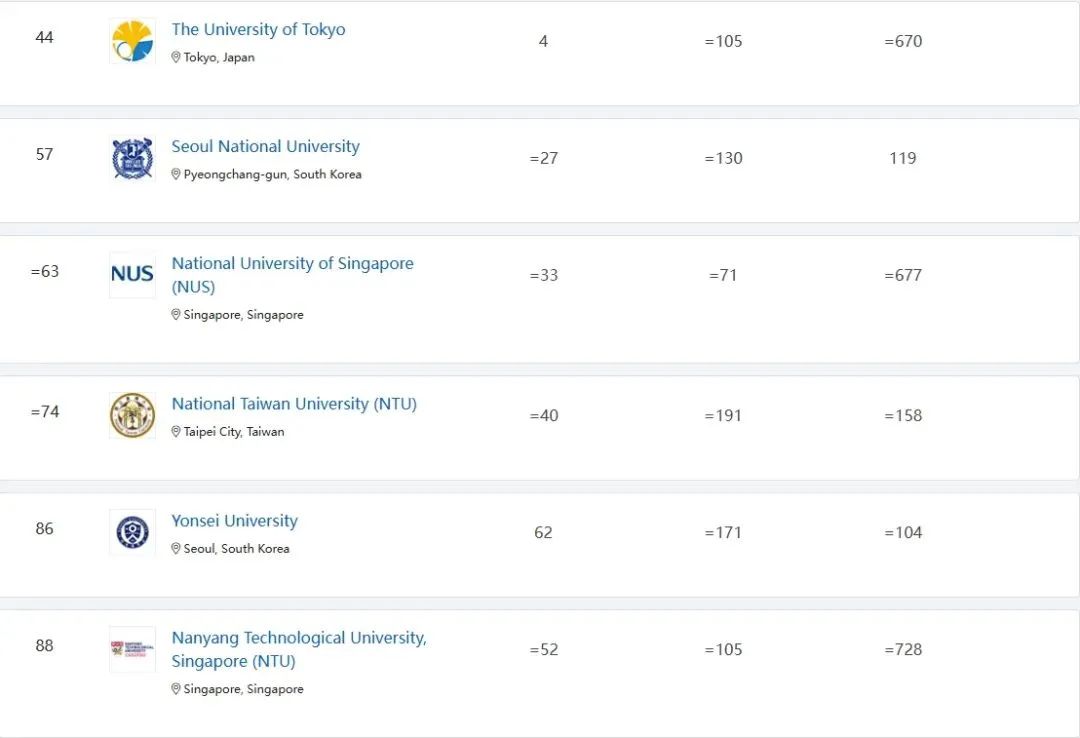This screenshot has width=1080, height=738.
Task: Click the Yonsei University shield logo
Action: [x=132, y=532]
